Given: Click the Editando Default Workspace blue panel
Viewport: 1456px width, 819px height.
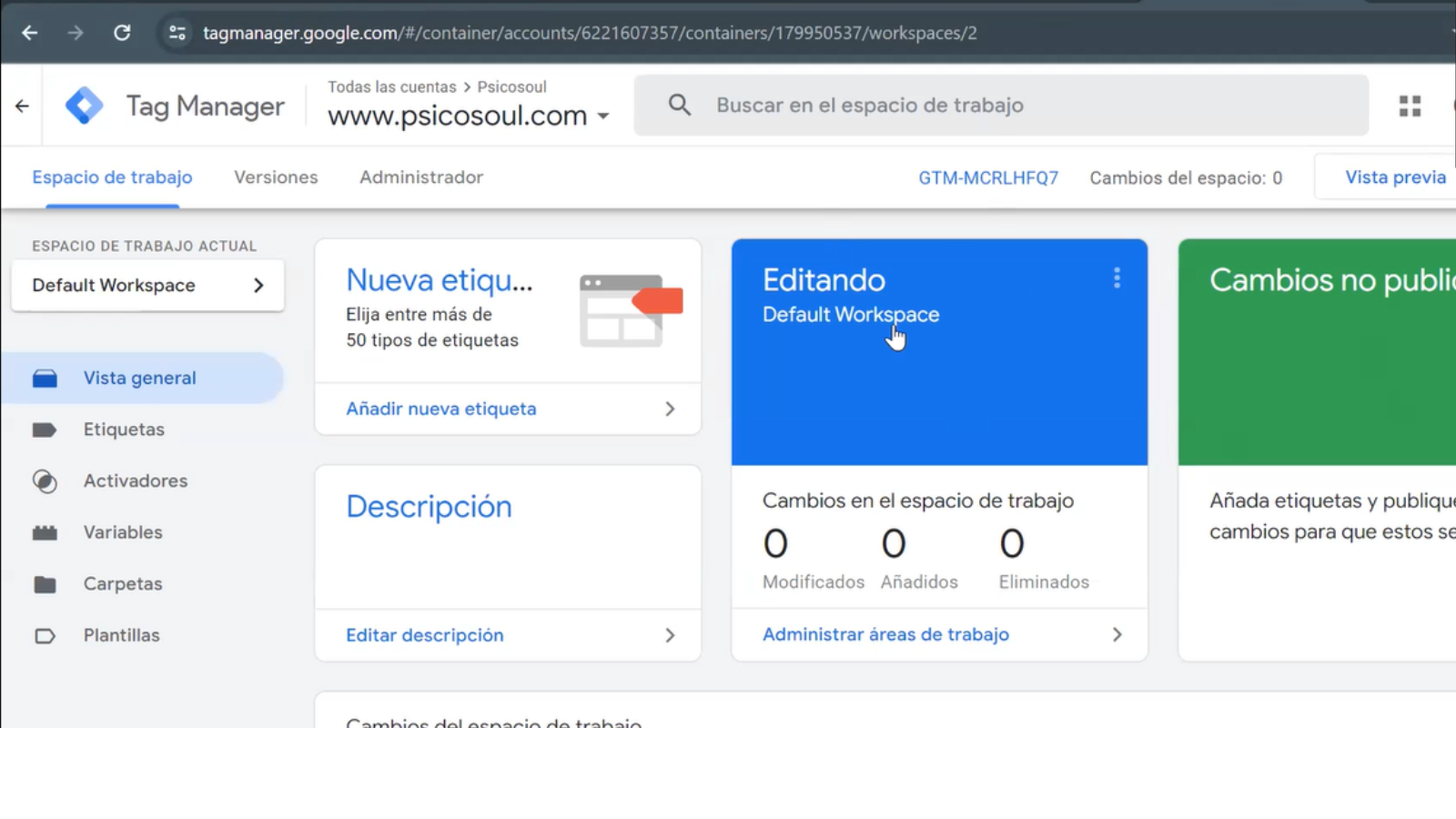Looking at the screenshot, I should pyautogui.click(x=939, y=352).
